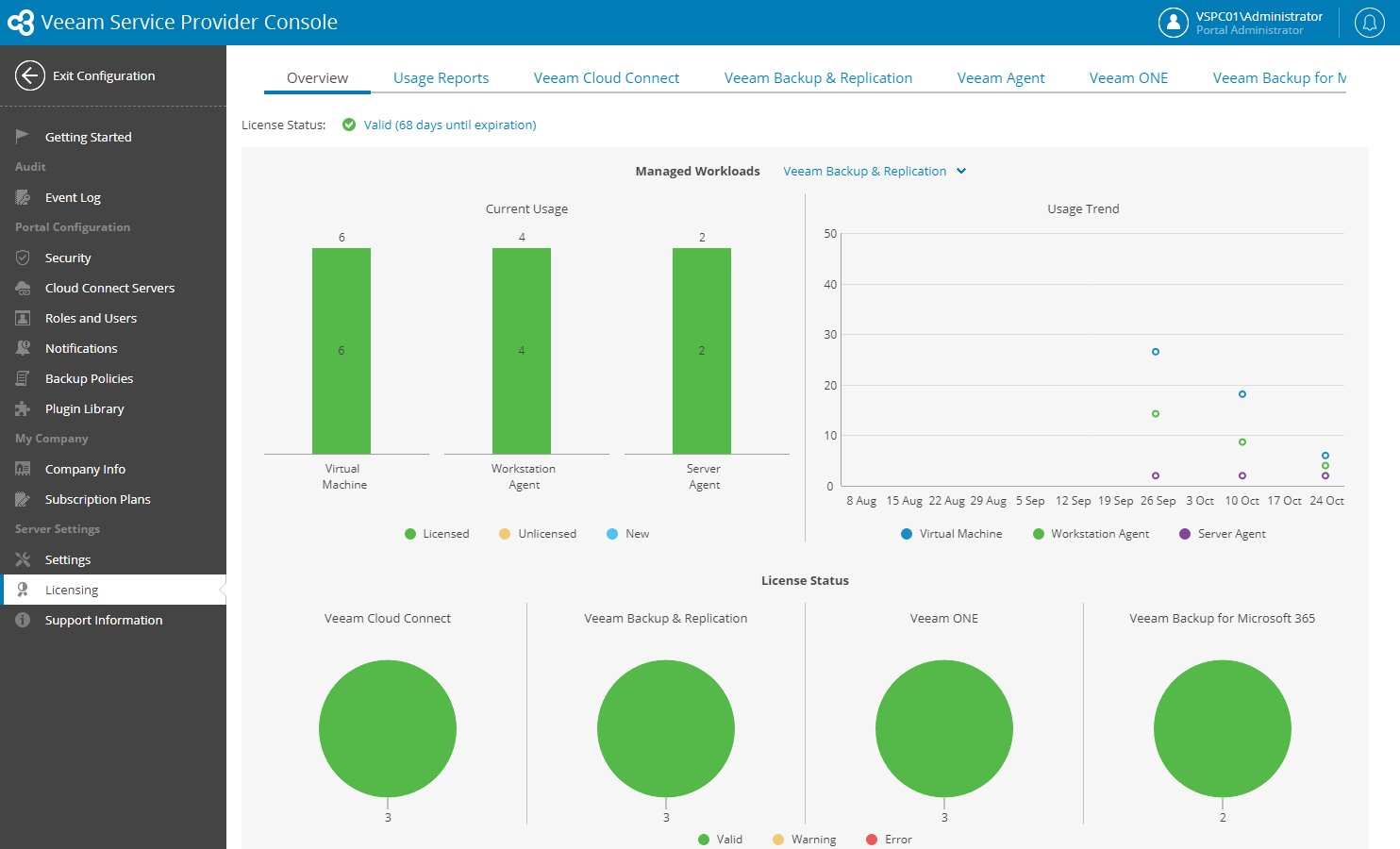1400x849 pixels.
Task: Click the Event Log icon
Action: (23, 197)
